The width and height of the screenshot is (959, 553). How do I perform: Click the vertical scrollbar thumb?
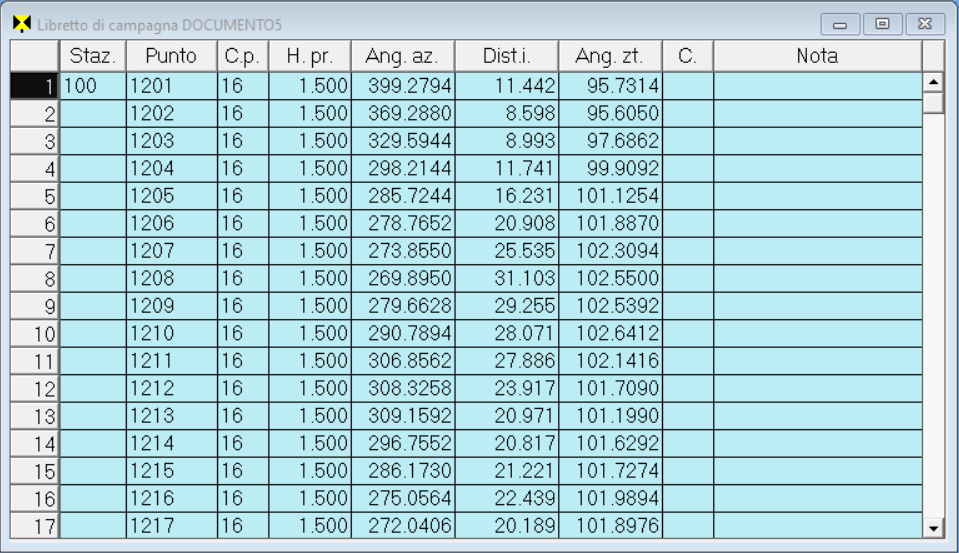[x=933, y=103]
